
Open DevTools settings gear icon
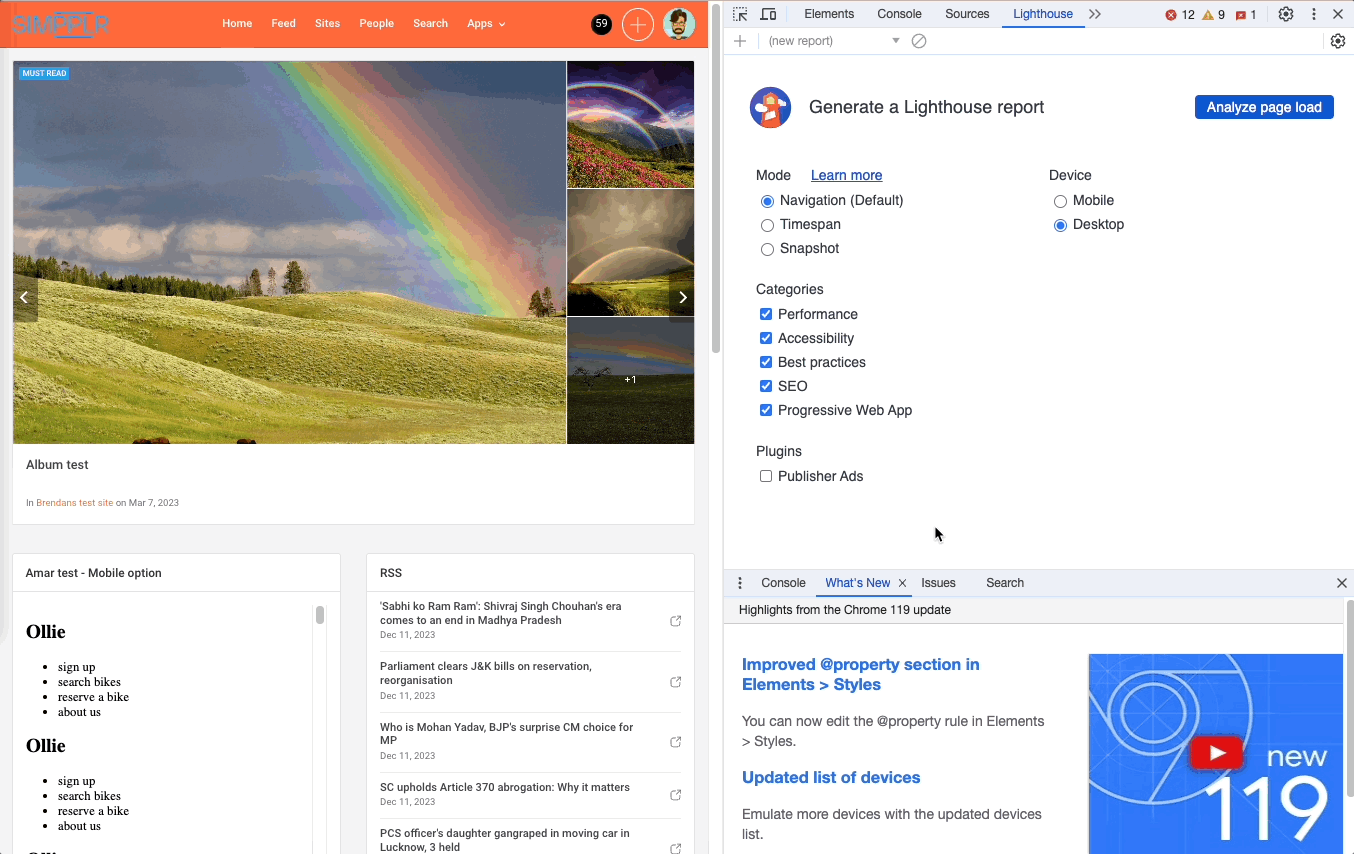[1286, 14]
